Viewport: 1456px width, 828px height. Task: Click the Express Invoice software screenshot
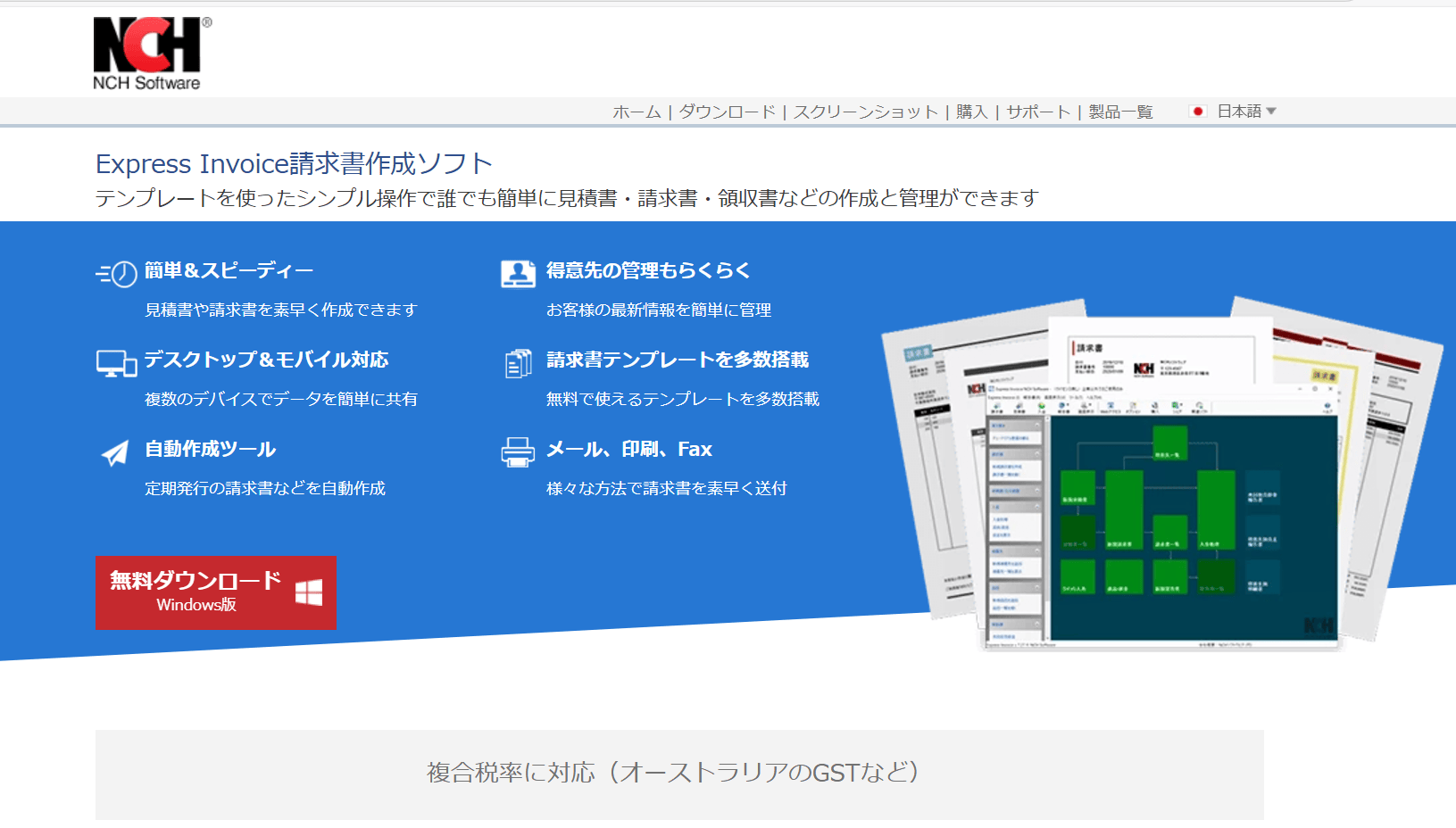click(x=1162, y=473)
